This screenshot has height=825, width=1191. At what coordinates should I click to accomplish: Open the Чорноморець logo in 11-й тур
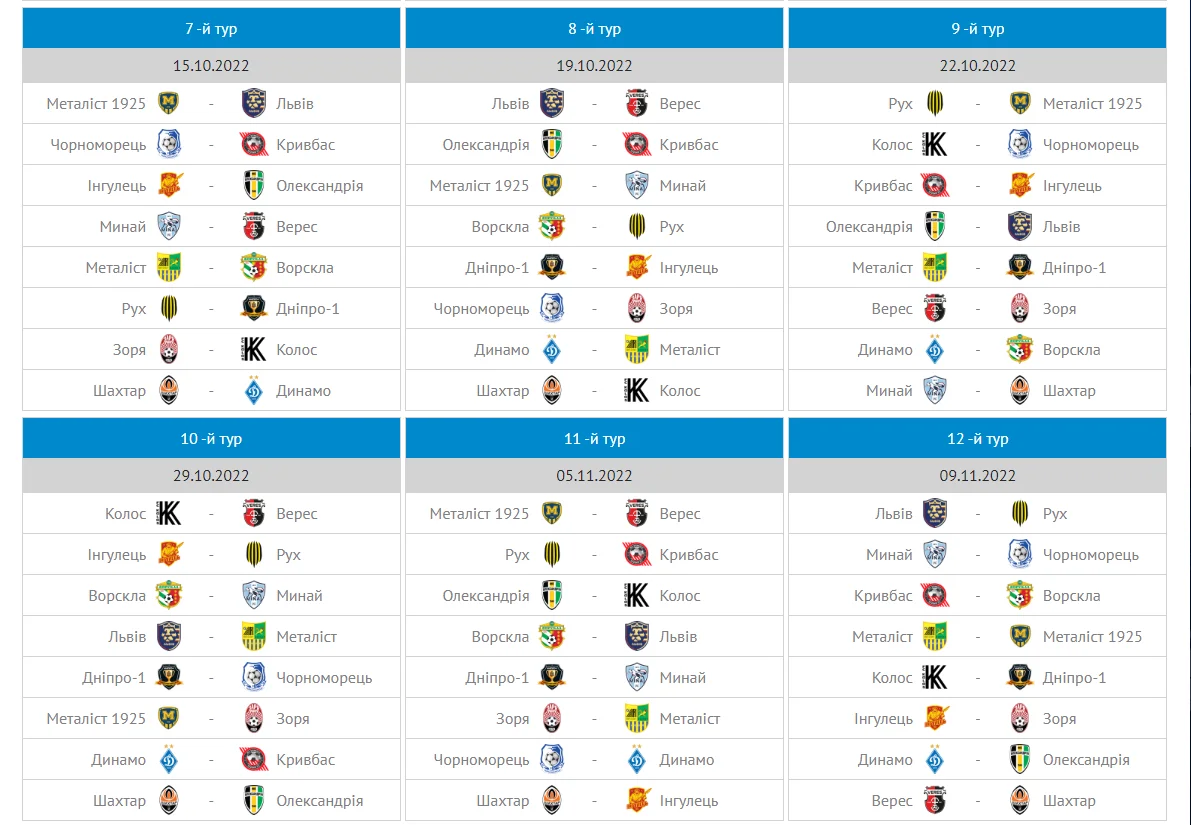pos(552,760)
